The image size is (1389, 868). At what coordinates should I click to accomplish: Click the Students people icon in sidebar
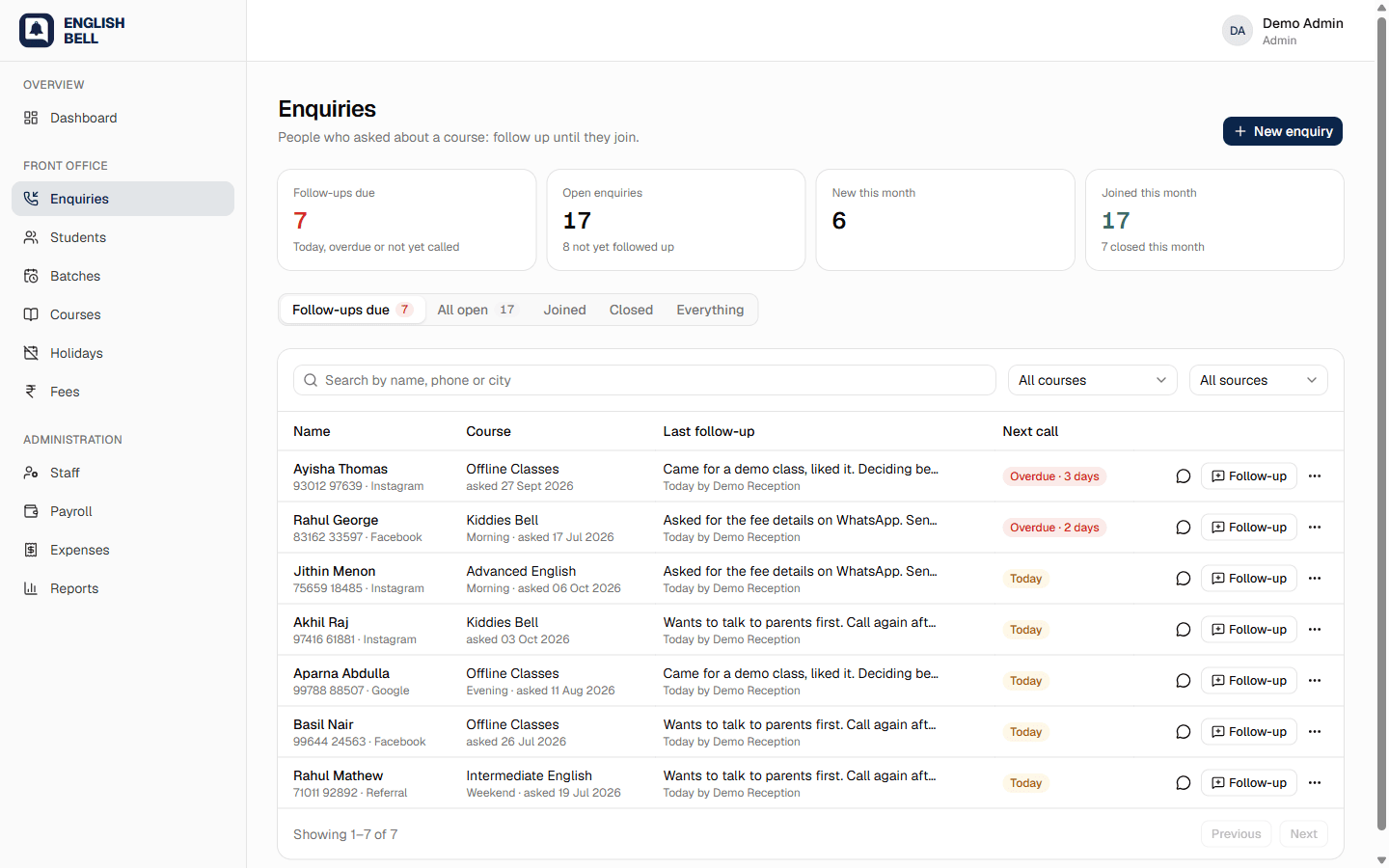coord(31,237)
